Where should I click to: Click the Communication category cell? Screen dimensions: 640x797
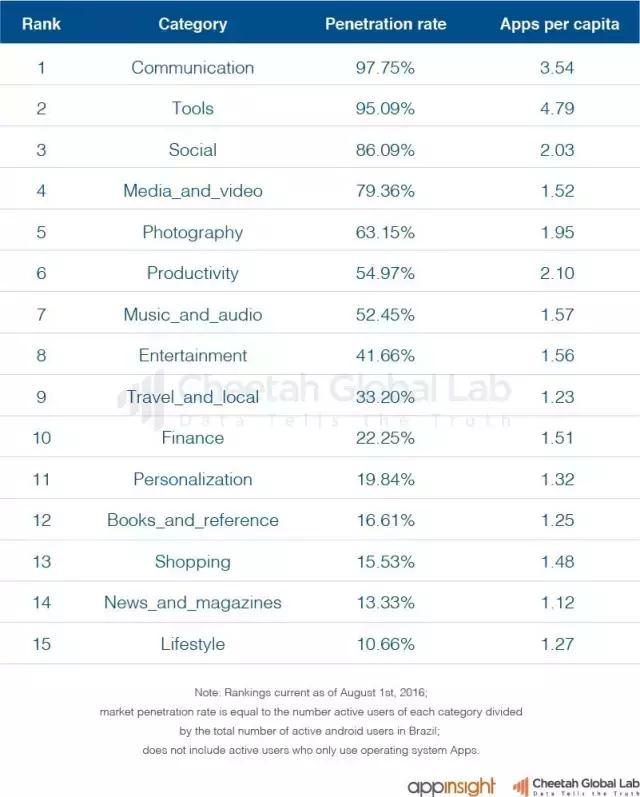(x=193, y=68)
